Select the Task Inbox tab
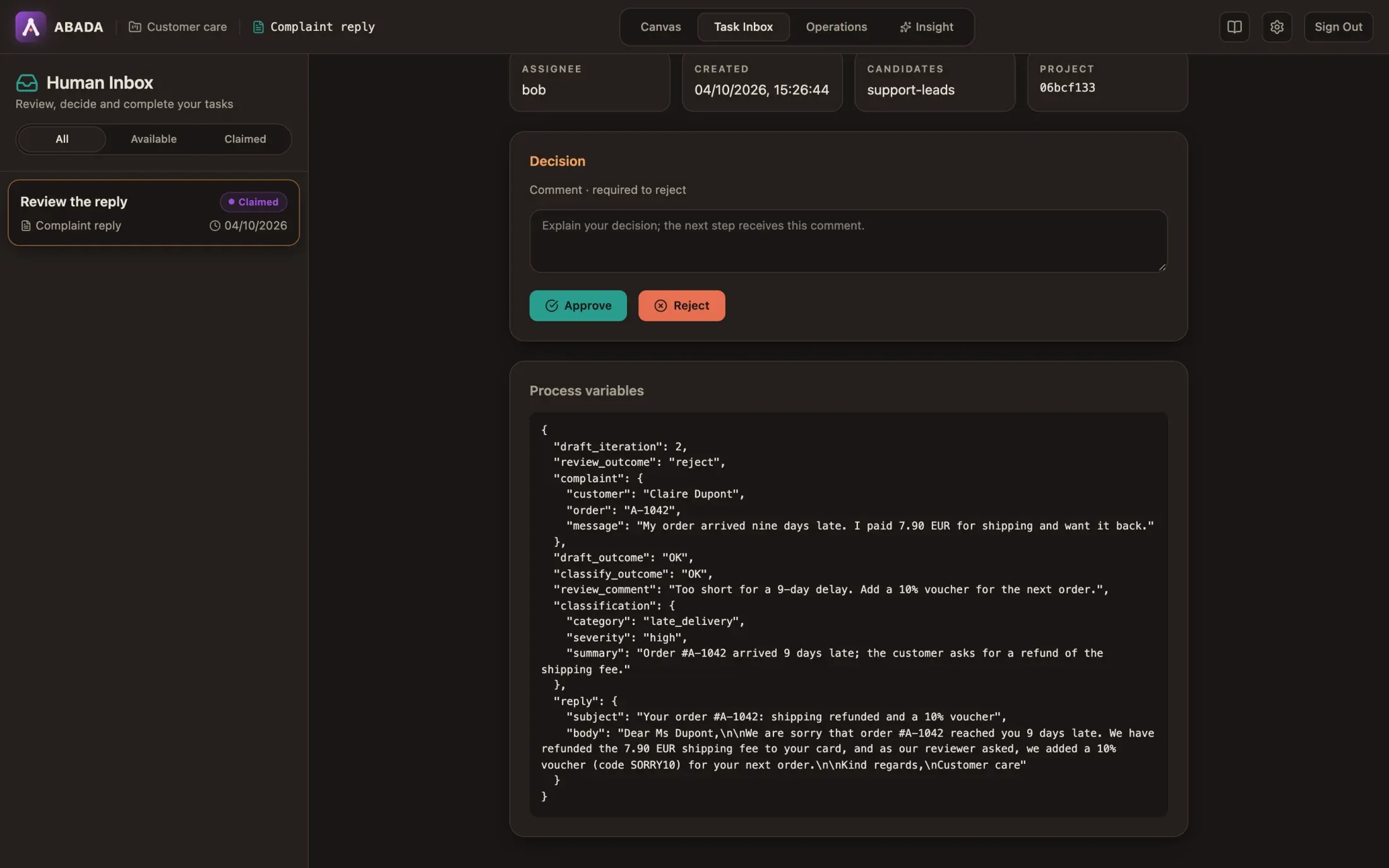The width and height of the screenshot is (1389, 868). [743, 27]
